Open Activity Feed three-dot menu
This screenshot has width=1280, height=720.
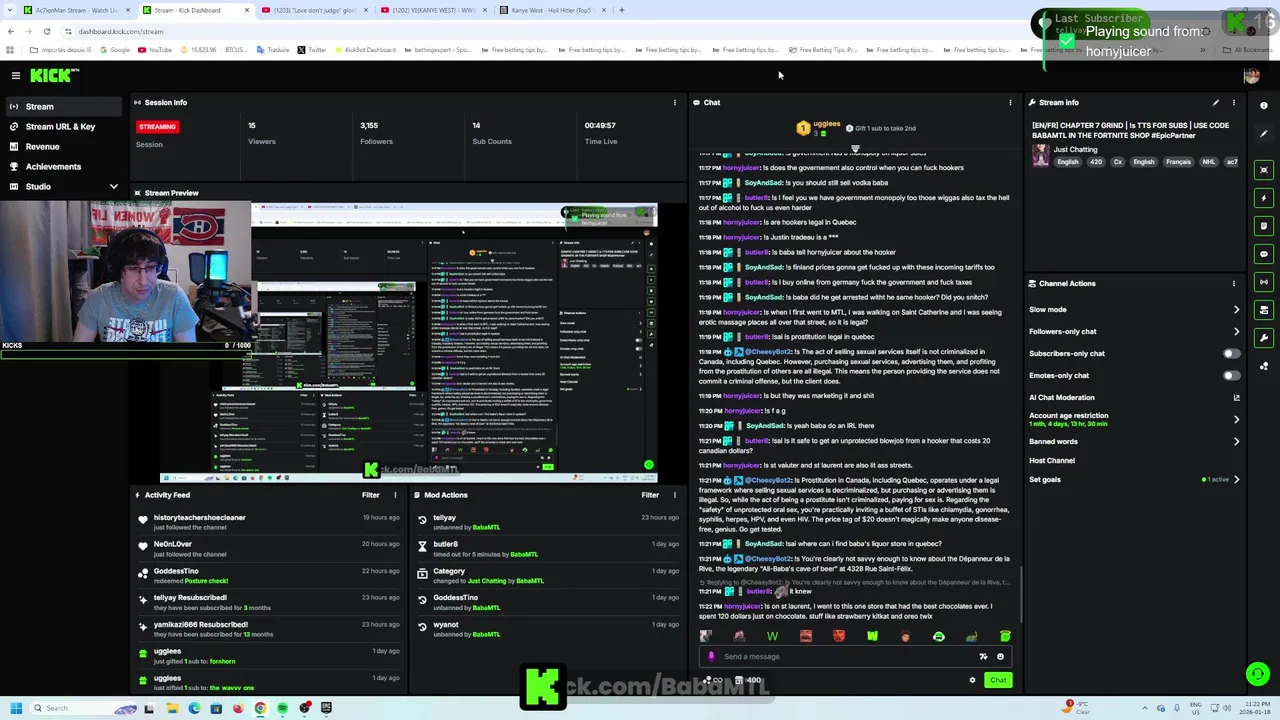click(x=395, y=495)
